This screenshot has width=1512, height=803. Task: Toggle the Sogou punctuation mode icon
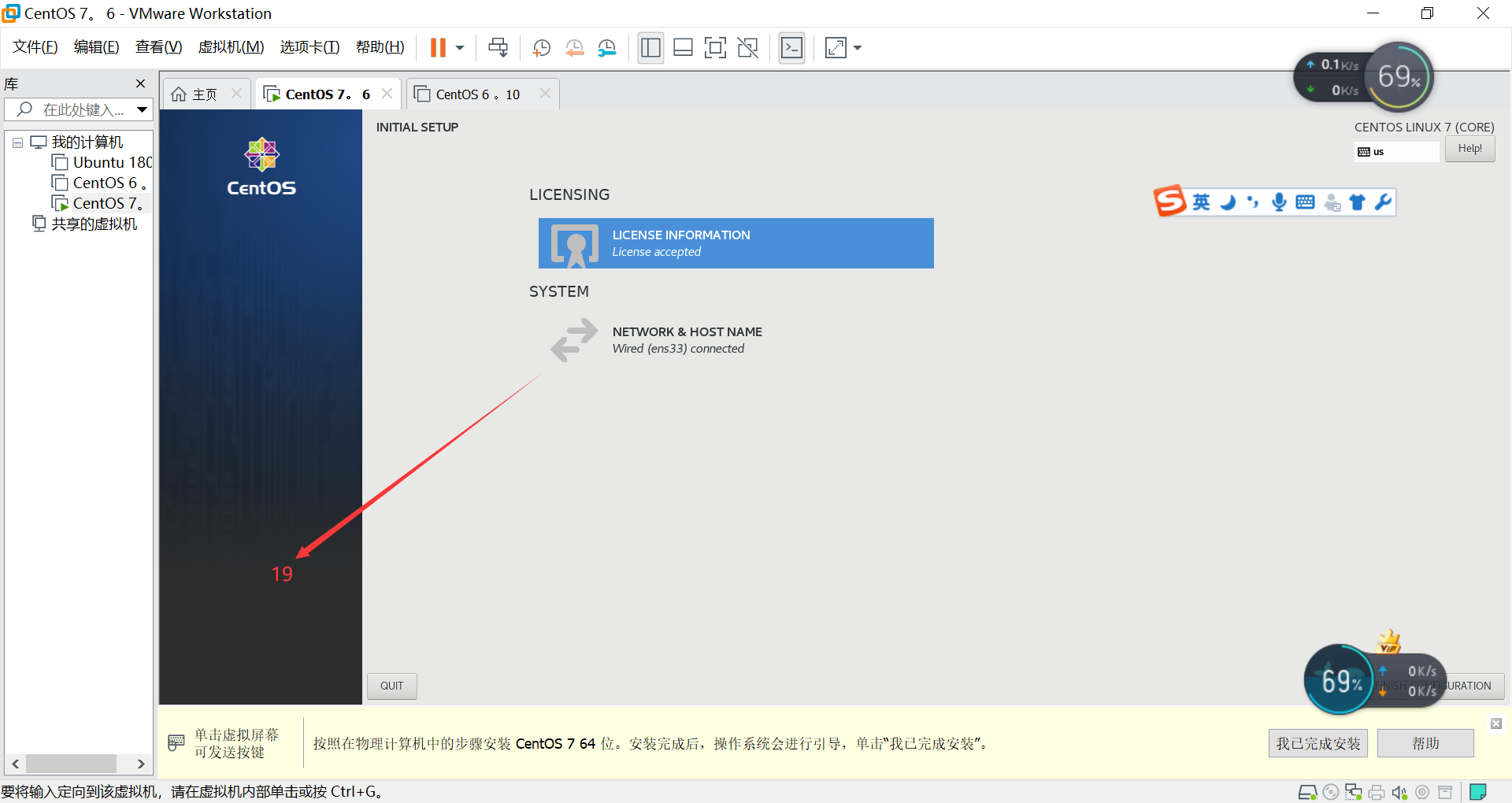coord(1253,202)
